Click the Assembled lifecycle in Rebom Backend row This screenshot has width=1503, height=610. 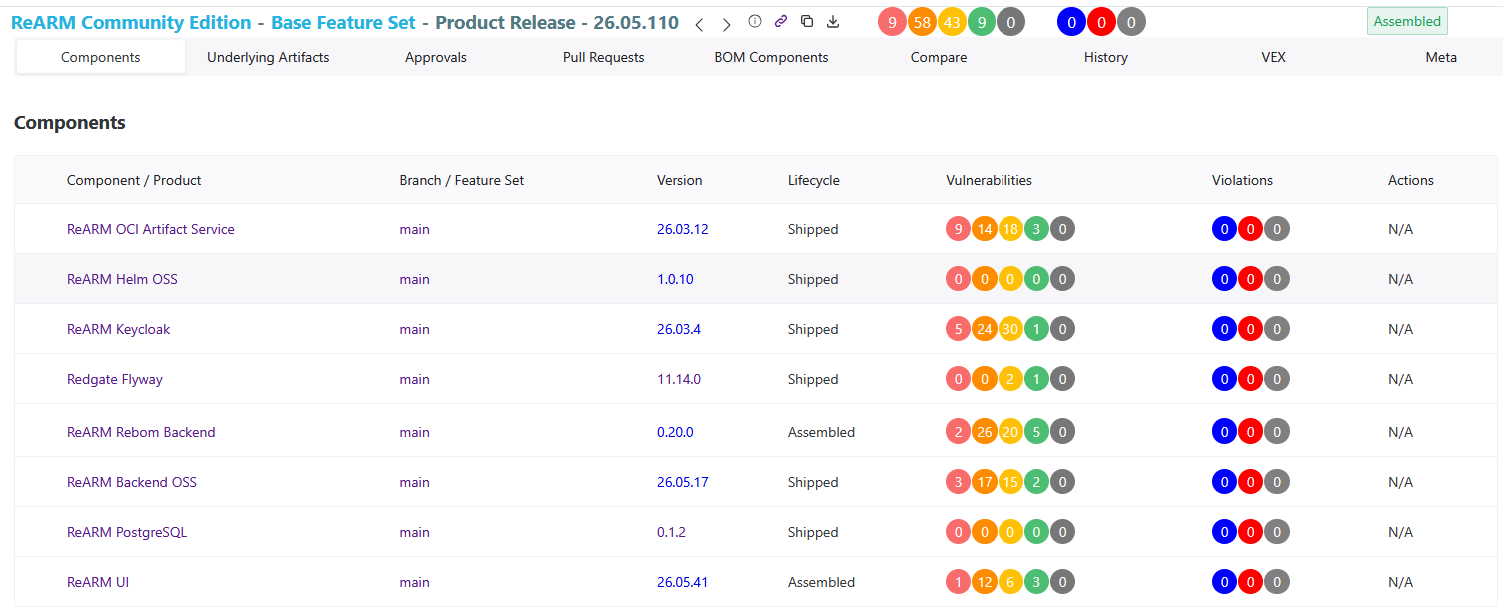pyautogui.click(x=821, y=432)
